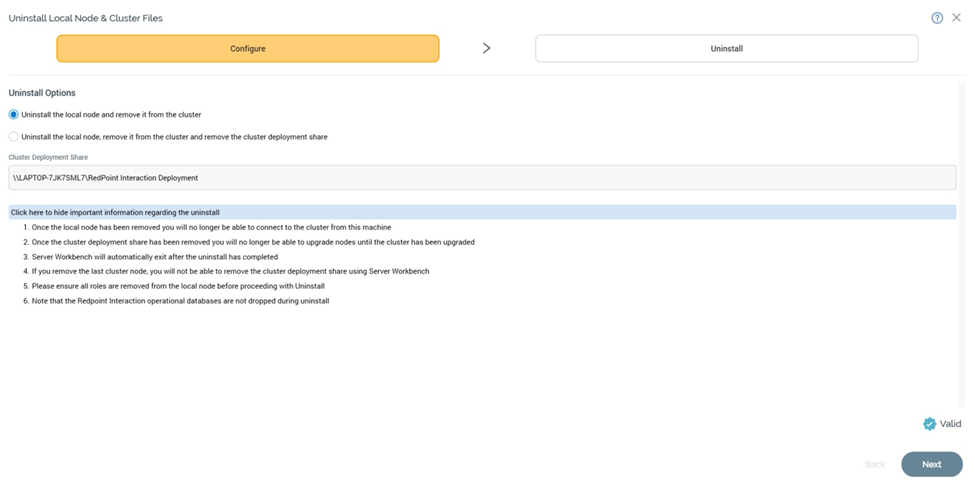Close the uninstall dialog with X

[x=956, y=18]
